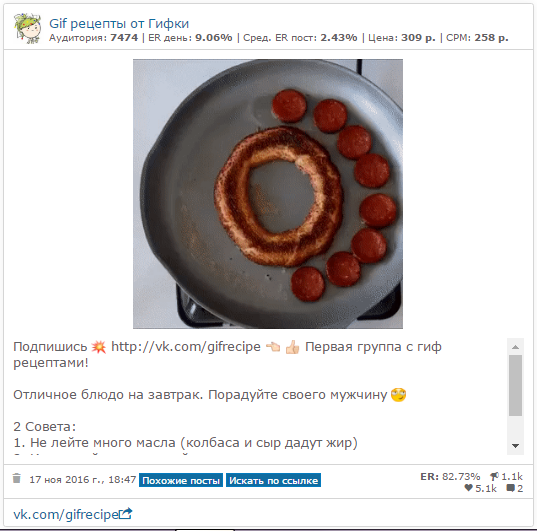This screenshot has width=537, height=531.
Task: Click the post text scrollbar thumb
Action: click(x=515, y=385)
